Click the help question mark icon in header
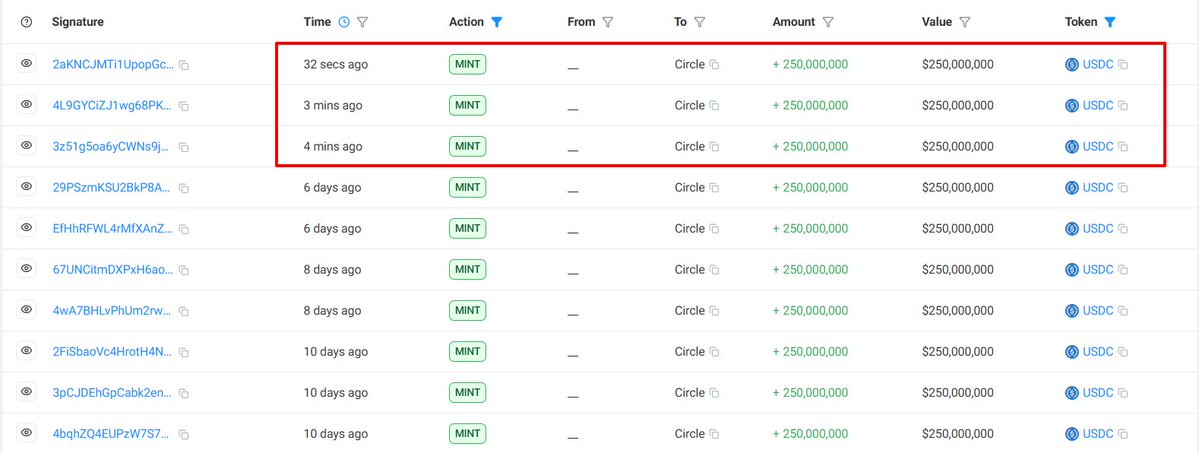This screenshot has height=453, width=1199. (27, 22)
